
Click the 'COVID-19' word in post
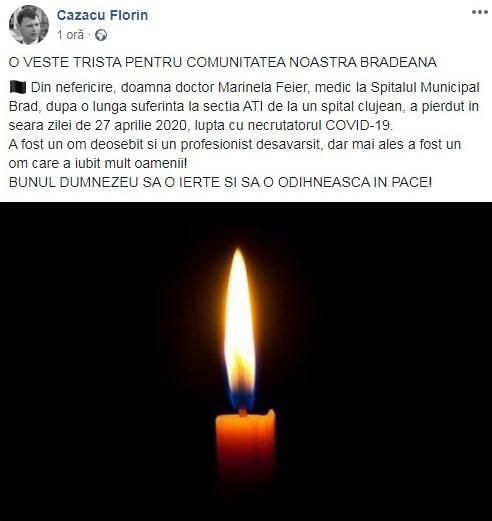click(x=359, y=126)
